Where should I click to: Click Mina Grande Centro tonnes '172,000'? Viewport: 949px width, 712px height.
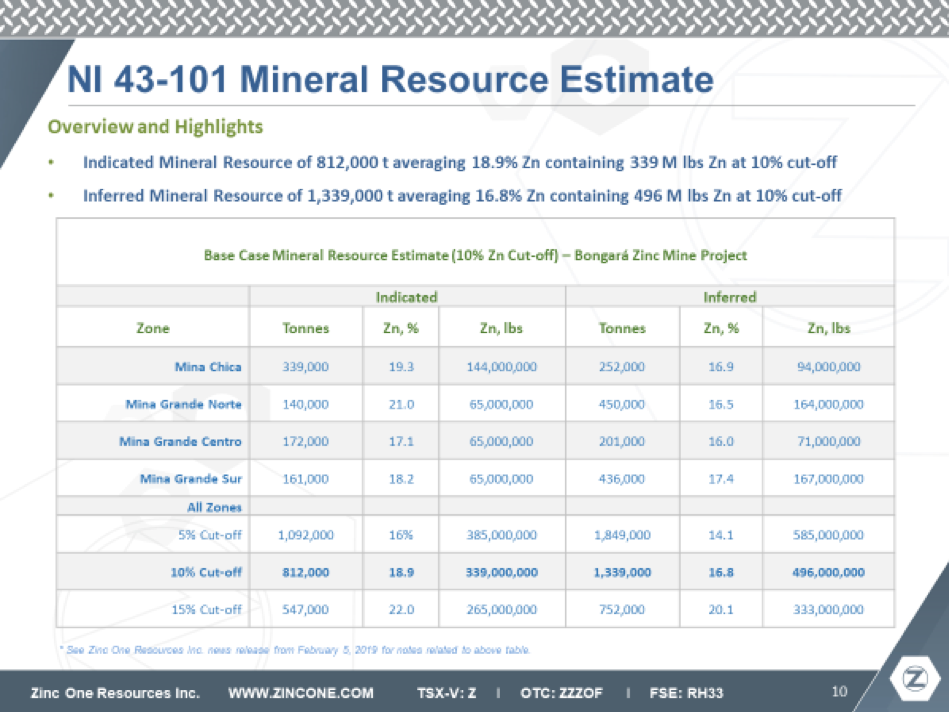[306, 442]
